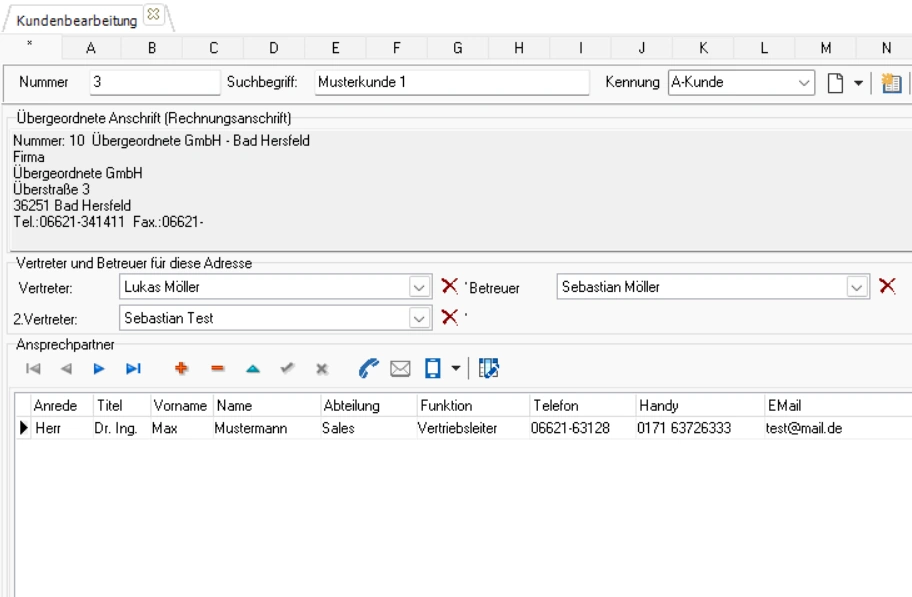Click the new document icon next to Kennung
The height and width of the screenshot is (597, 912).
[x=835, y=83]
